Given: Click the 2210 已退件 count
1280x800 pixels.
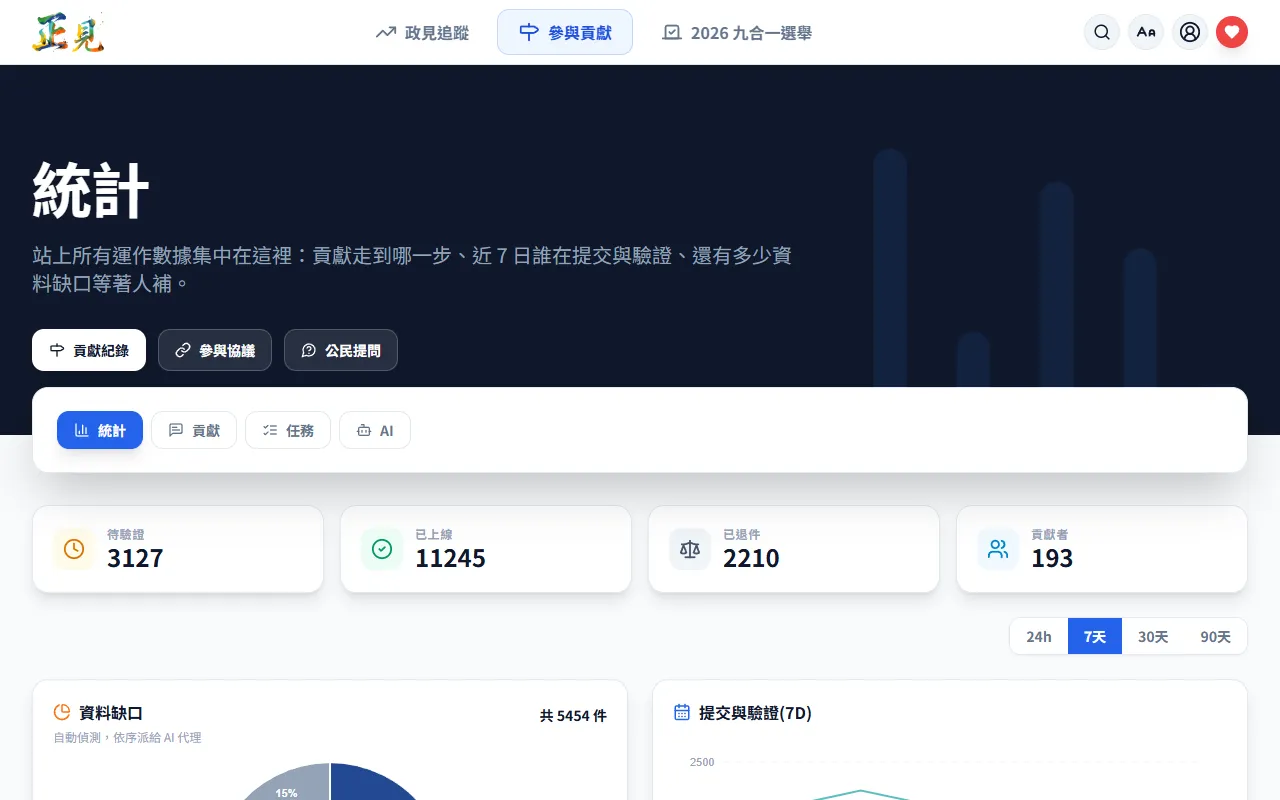Looking at the screenshot, I should 751,558.
